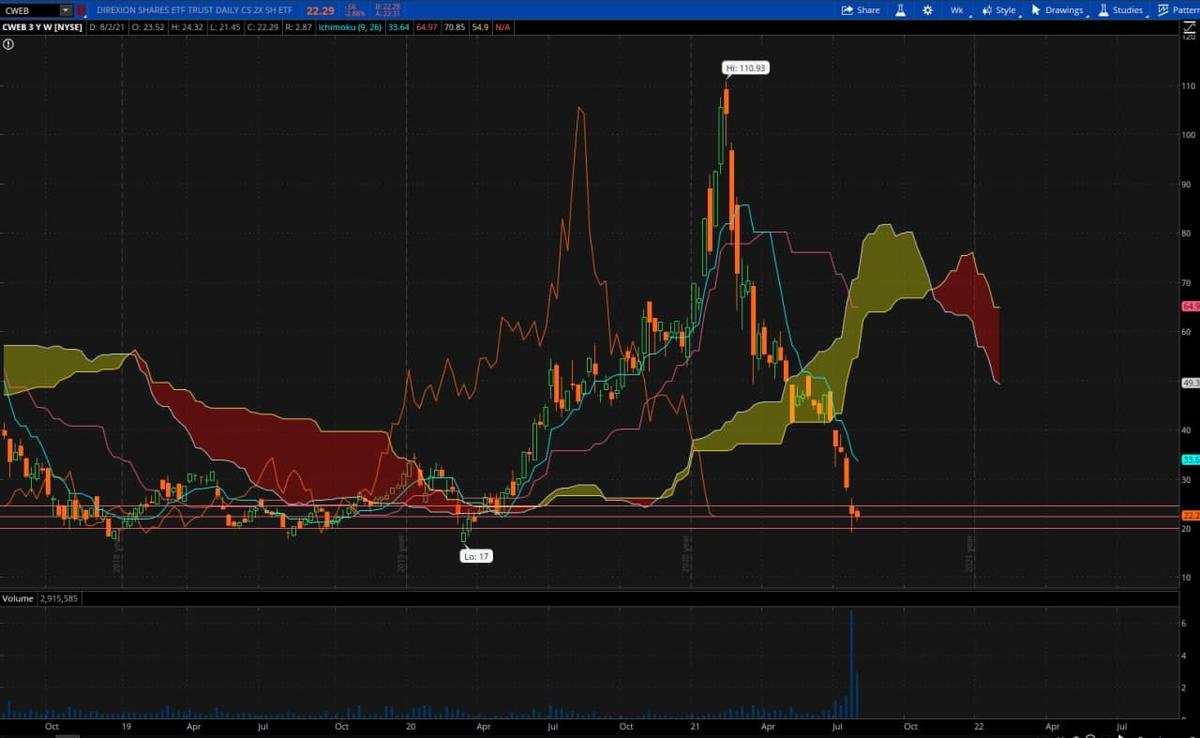Click the Volume subgraph label
The image size is (1200, 738).
17,598
